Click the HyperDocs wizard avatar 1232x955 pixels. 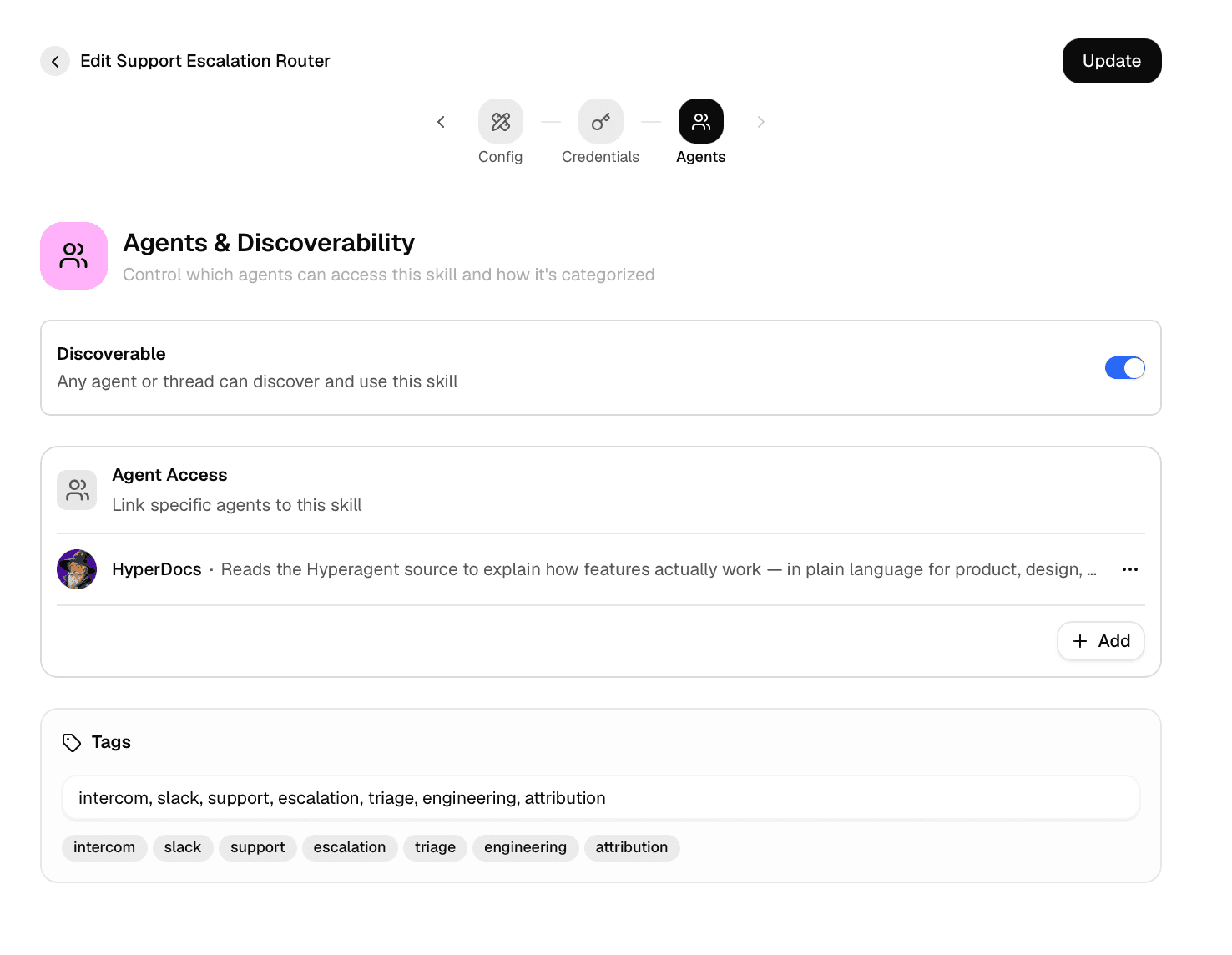pos(77,569)
